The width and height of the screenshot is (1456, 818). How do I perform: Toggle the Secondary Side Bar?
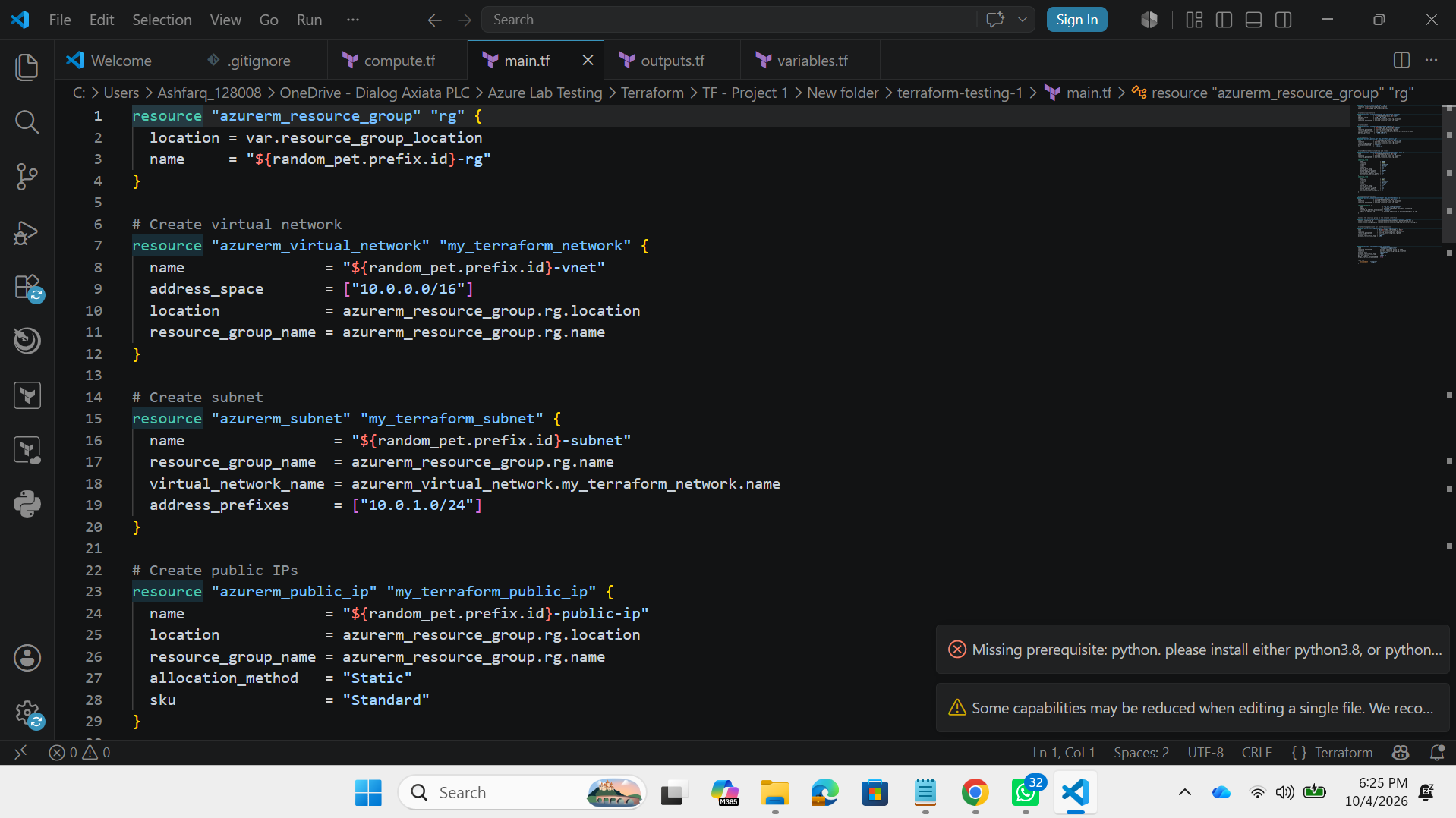coord(1283,20)
